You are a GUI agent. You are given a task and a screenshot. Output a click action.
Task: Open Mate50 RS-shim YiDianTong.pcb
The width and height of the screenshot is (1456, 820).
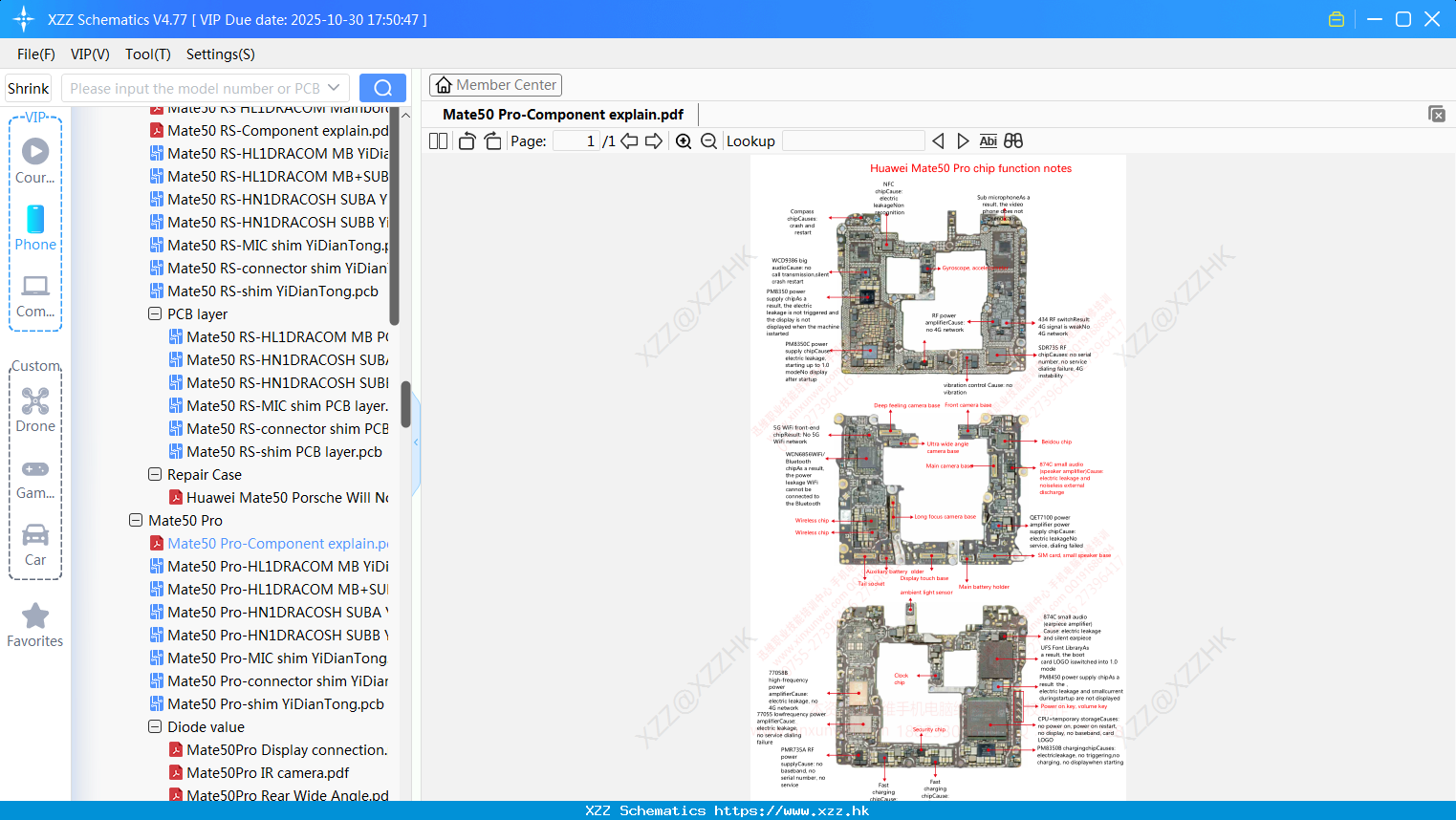coord(264,291)
